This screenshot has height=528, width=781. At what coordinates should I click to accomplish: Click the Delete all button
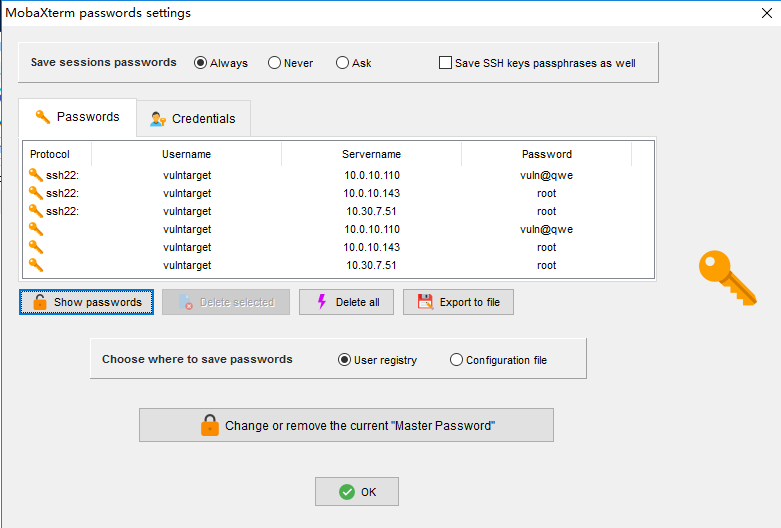(x=346, y=302)
